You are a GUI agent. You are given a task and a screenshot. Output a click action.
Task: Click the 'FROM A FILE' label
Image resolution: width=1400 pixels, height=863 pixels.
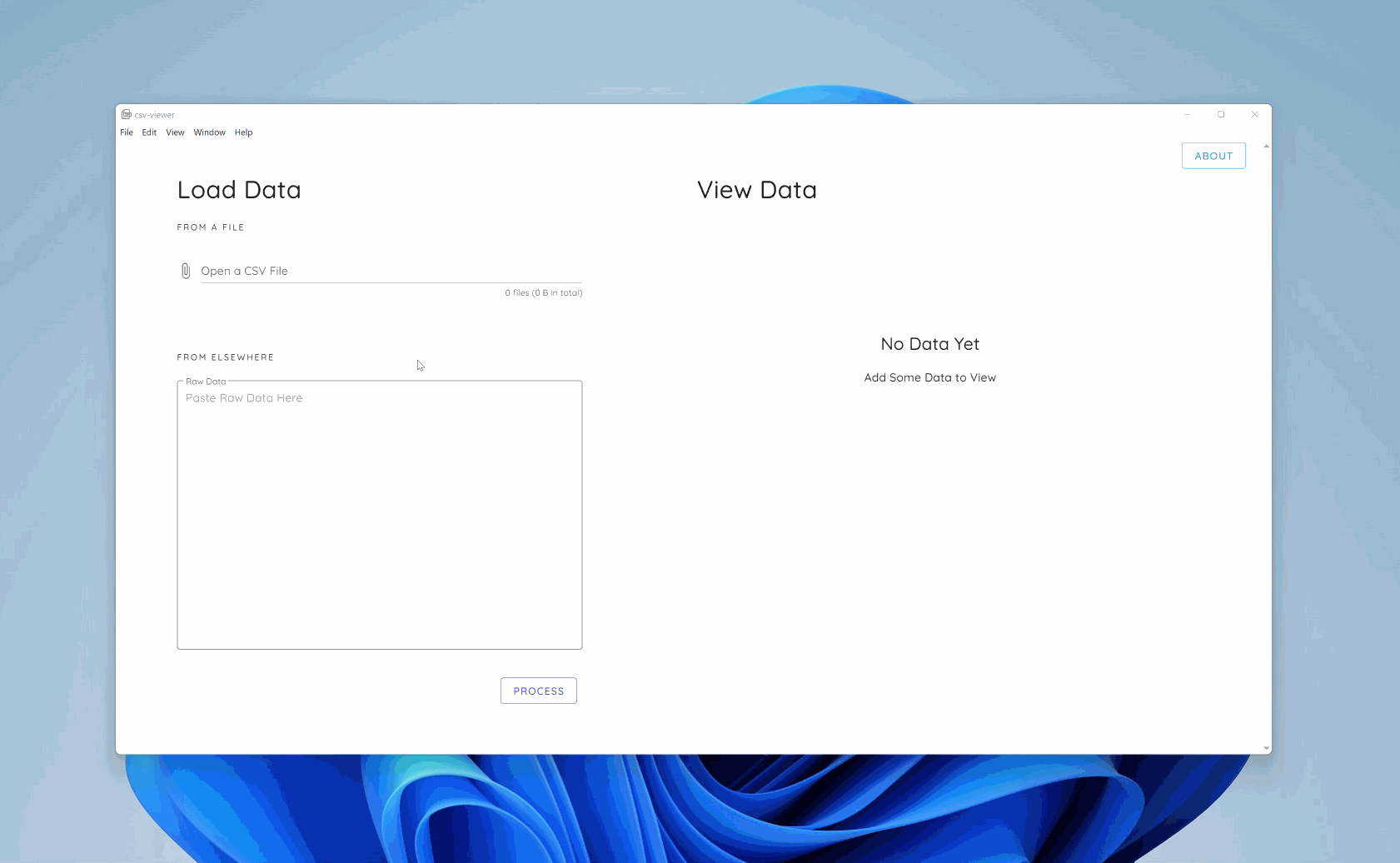point(211,227)
